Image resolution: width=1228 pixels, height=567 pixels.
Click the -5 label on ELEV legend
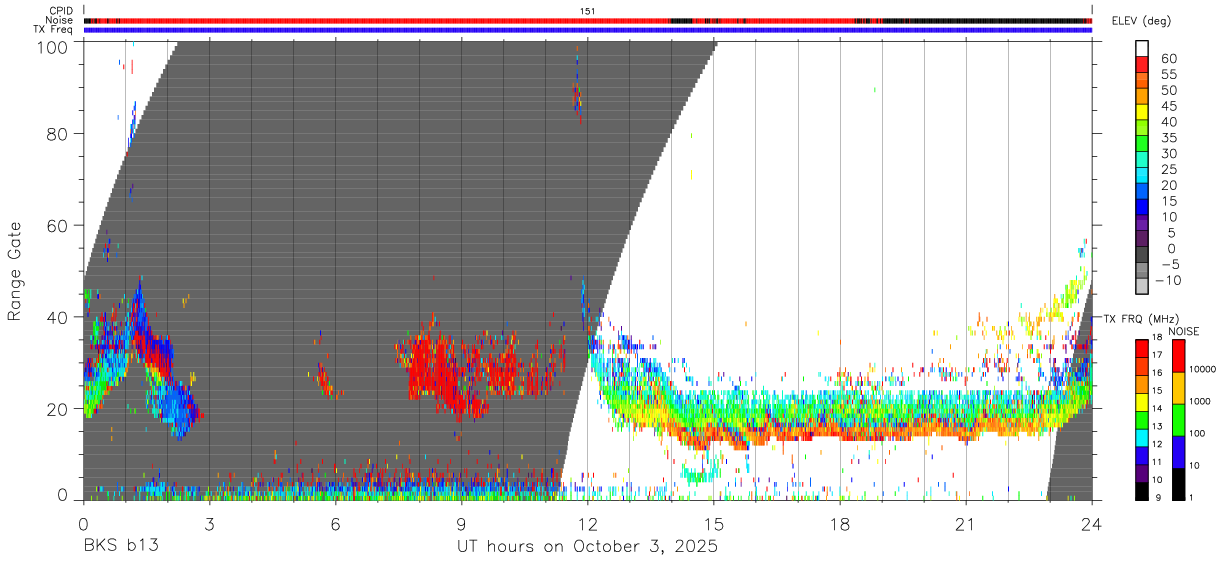point(1169,263)
